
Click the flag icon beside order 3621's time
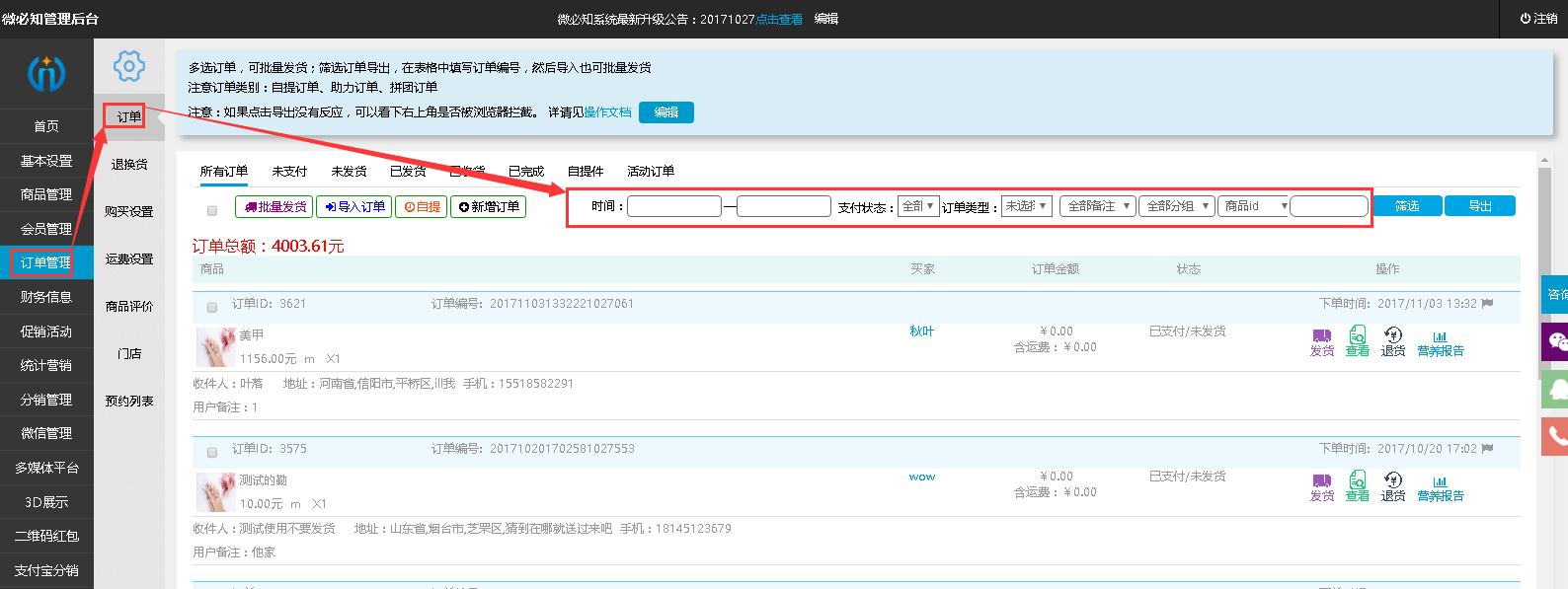pos(1487,304)
